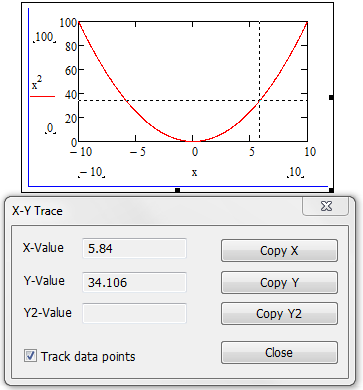Click the 40 tick label on y-axis
Screen dimensions: 363x390
click(71, 94)
